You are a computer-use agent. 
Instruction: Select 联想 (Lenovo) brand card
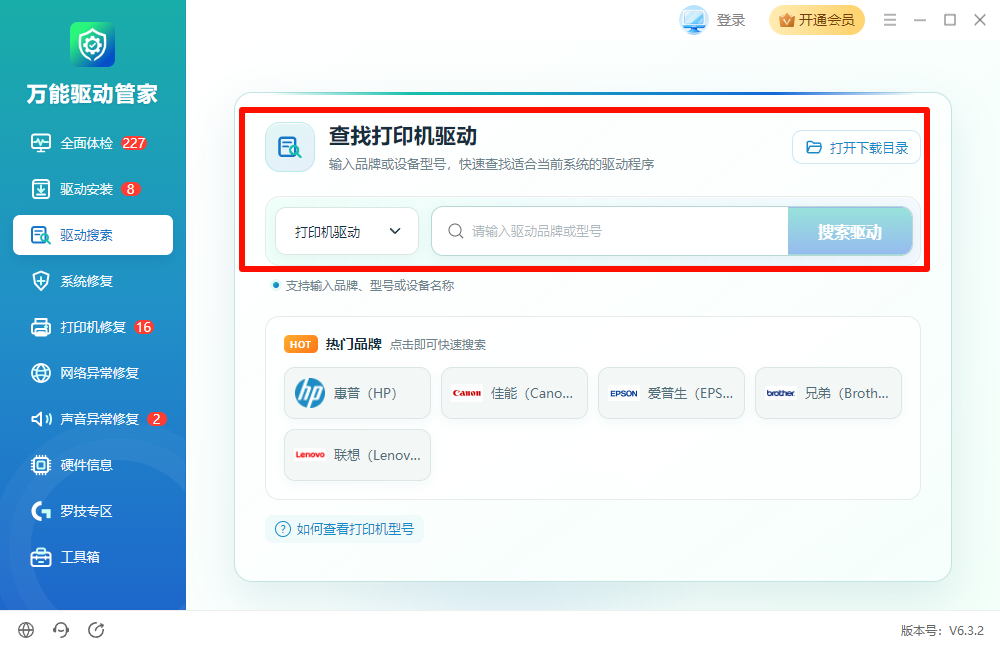(357, 455)
